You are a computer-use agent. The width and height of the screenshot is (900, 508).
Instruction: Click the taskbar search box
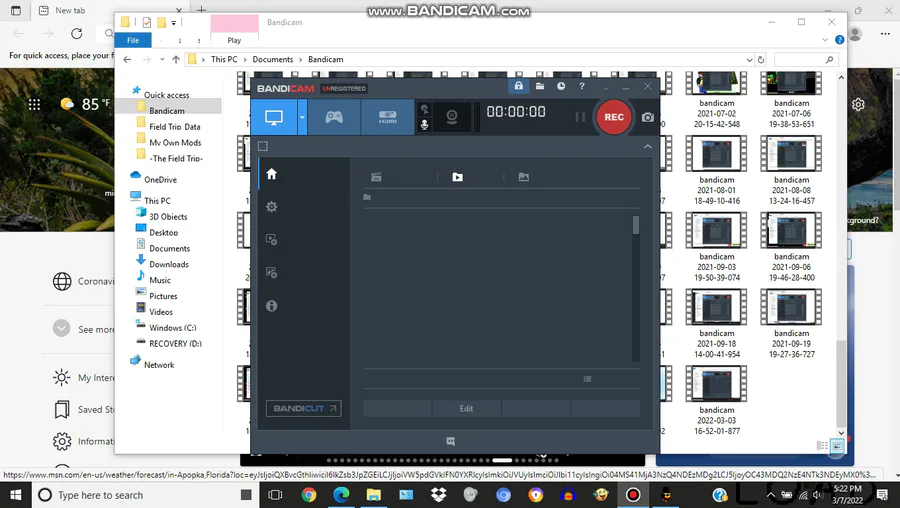coord(145,495)
